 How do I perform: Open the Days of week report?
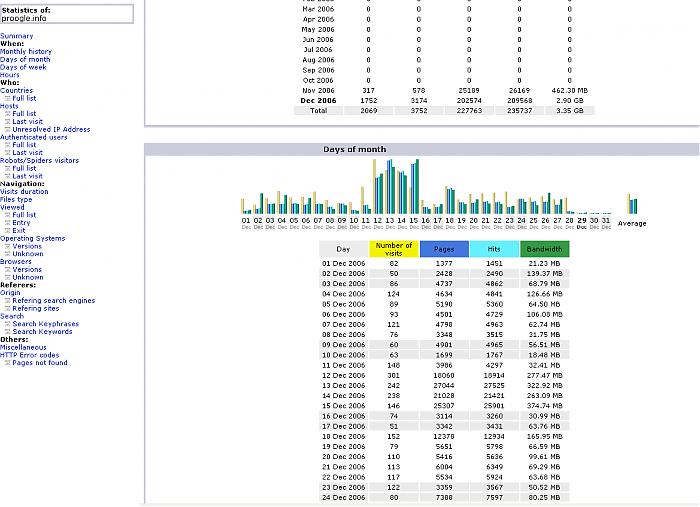tap(24, 67)
